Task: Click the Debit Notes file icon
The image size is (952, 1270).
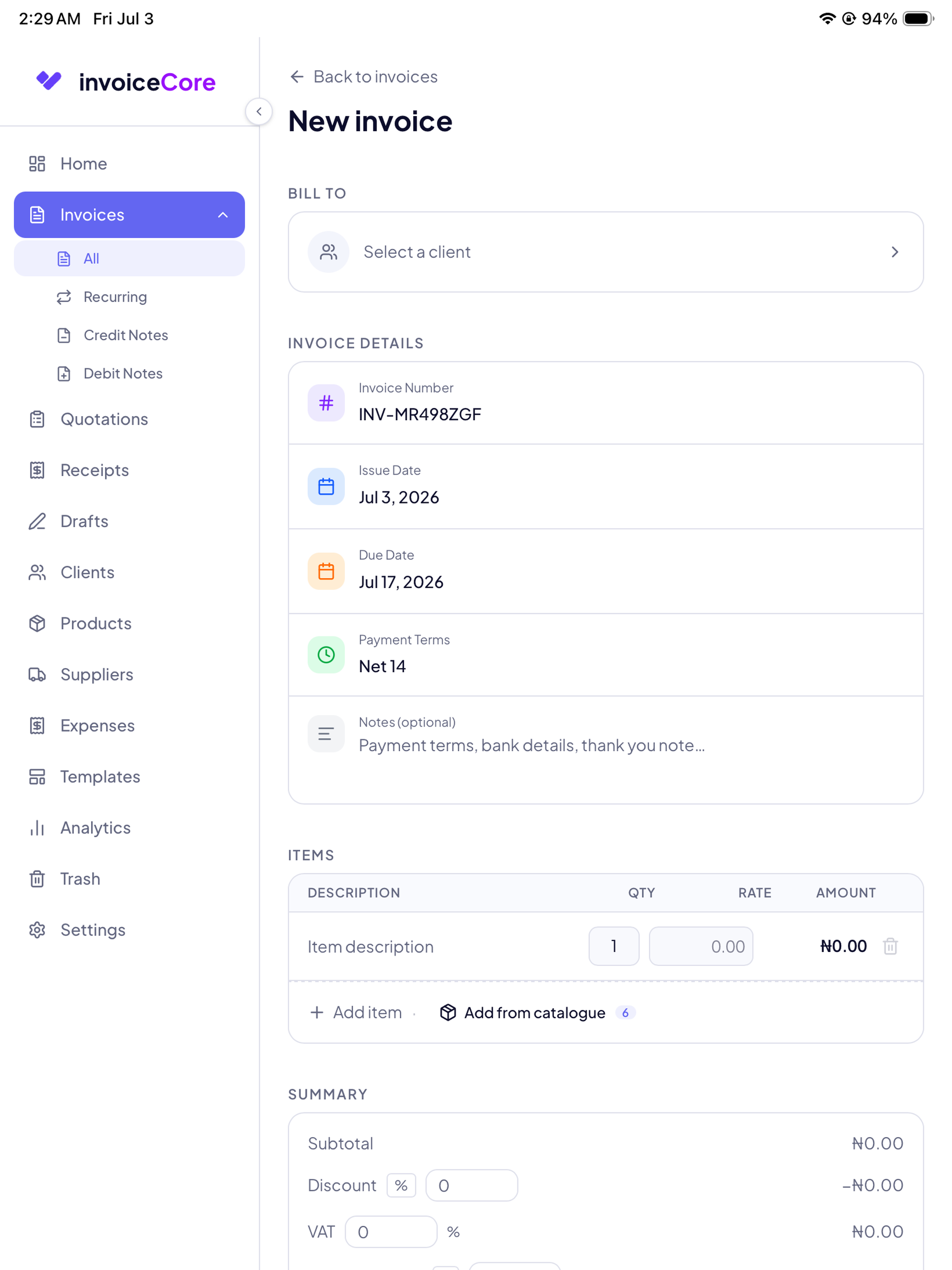Action: coord(64,374)
